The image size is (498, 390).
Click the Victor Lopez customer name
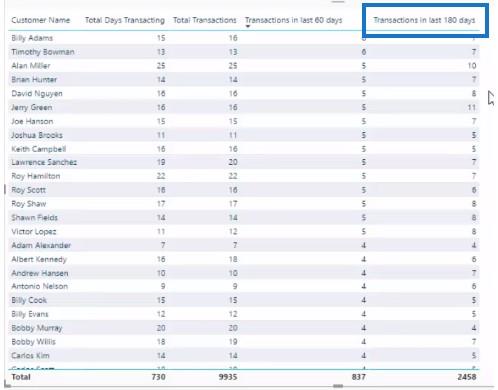34,232
